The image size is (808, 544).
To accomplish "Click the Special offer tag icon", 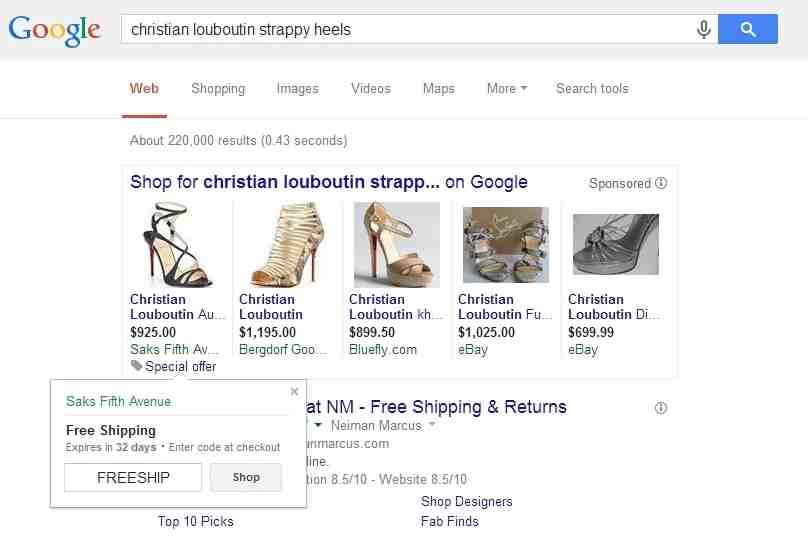I will 136,366.
